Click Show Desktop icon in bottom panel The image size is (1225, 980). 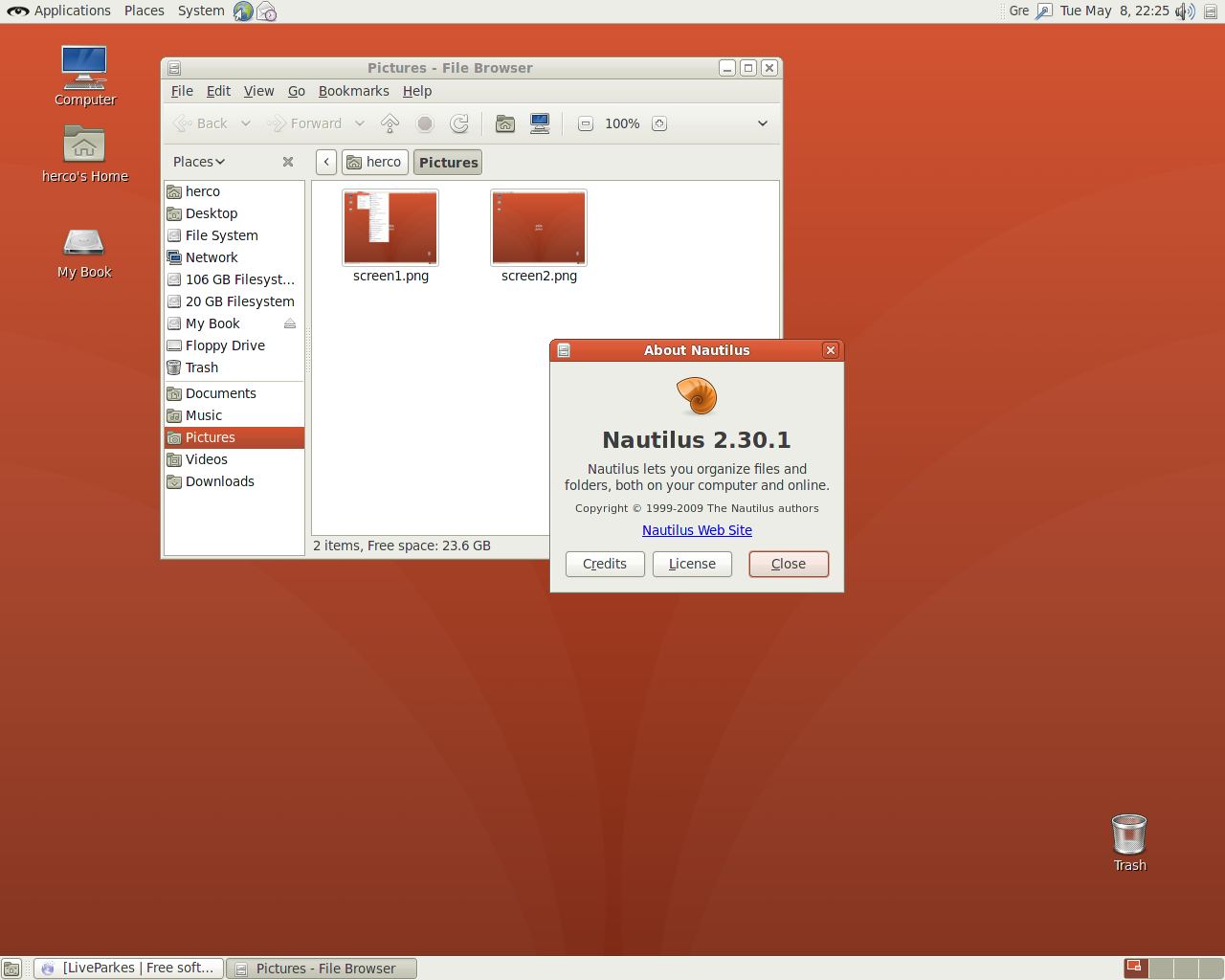[11, 969]
